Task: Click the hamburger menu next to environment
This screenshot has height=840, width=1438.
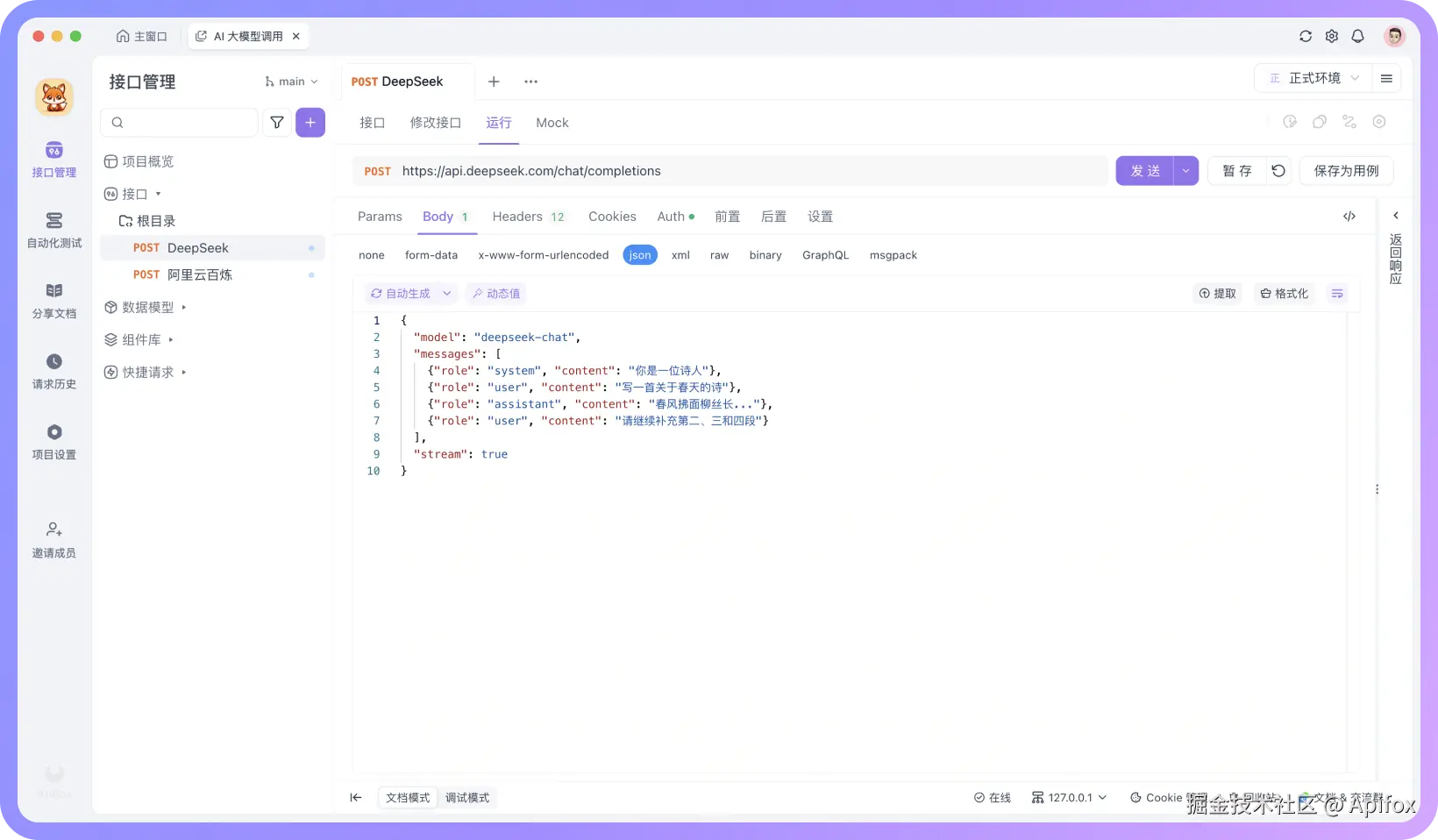Action: tap(1386, 78)
